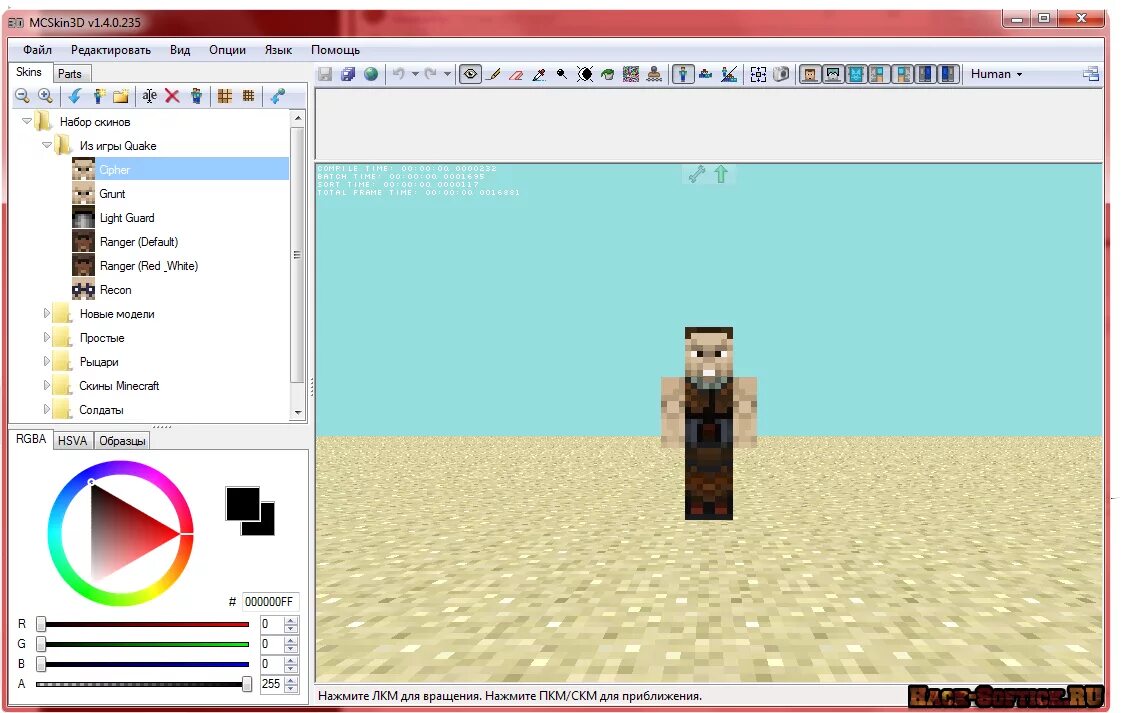Toggle chest visibility button

click(856, 74)
